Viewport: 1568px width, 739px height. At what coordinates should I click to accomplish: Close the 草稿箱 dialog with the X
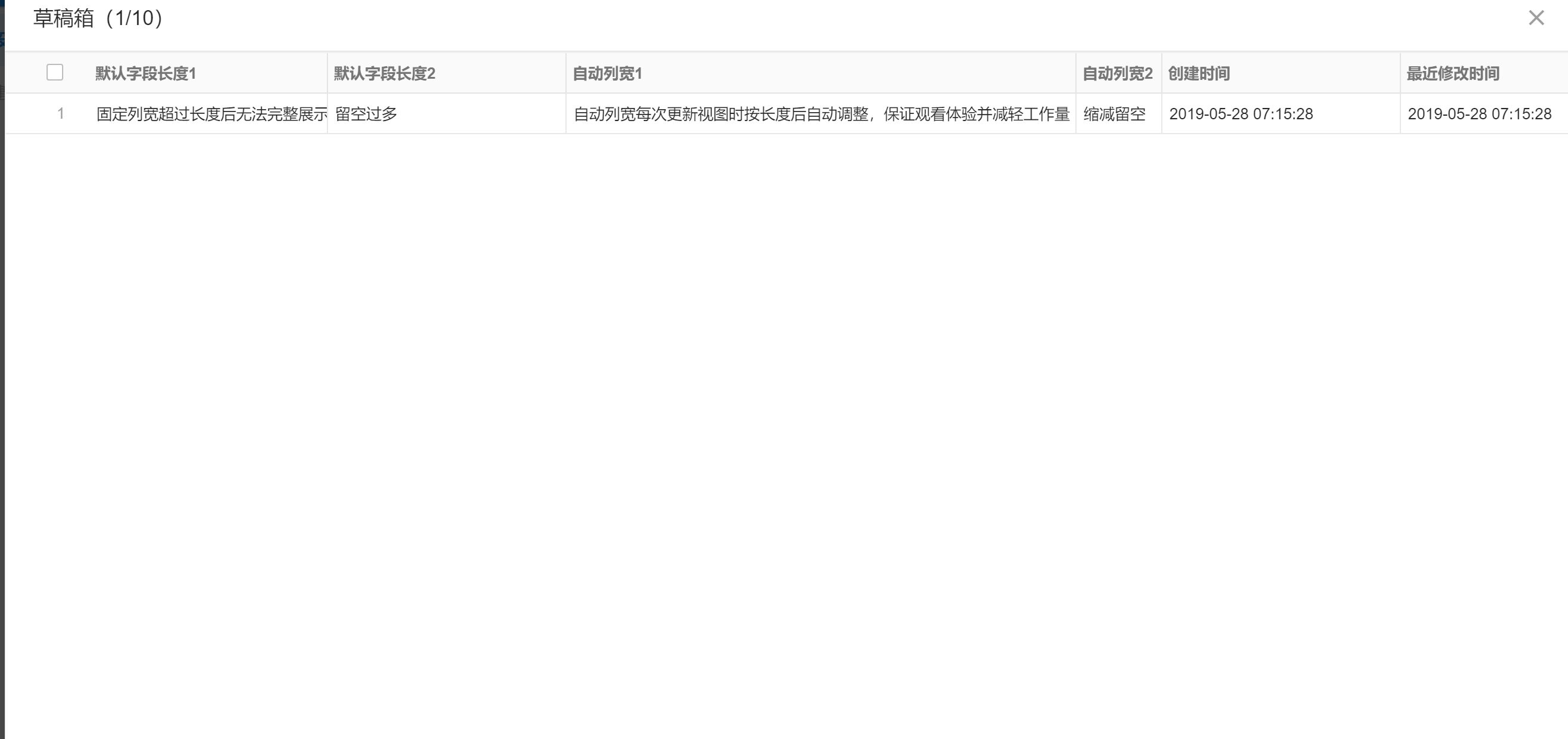click(1536, 19)
